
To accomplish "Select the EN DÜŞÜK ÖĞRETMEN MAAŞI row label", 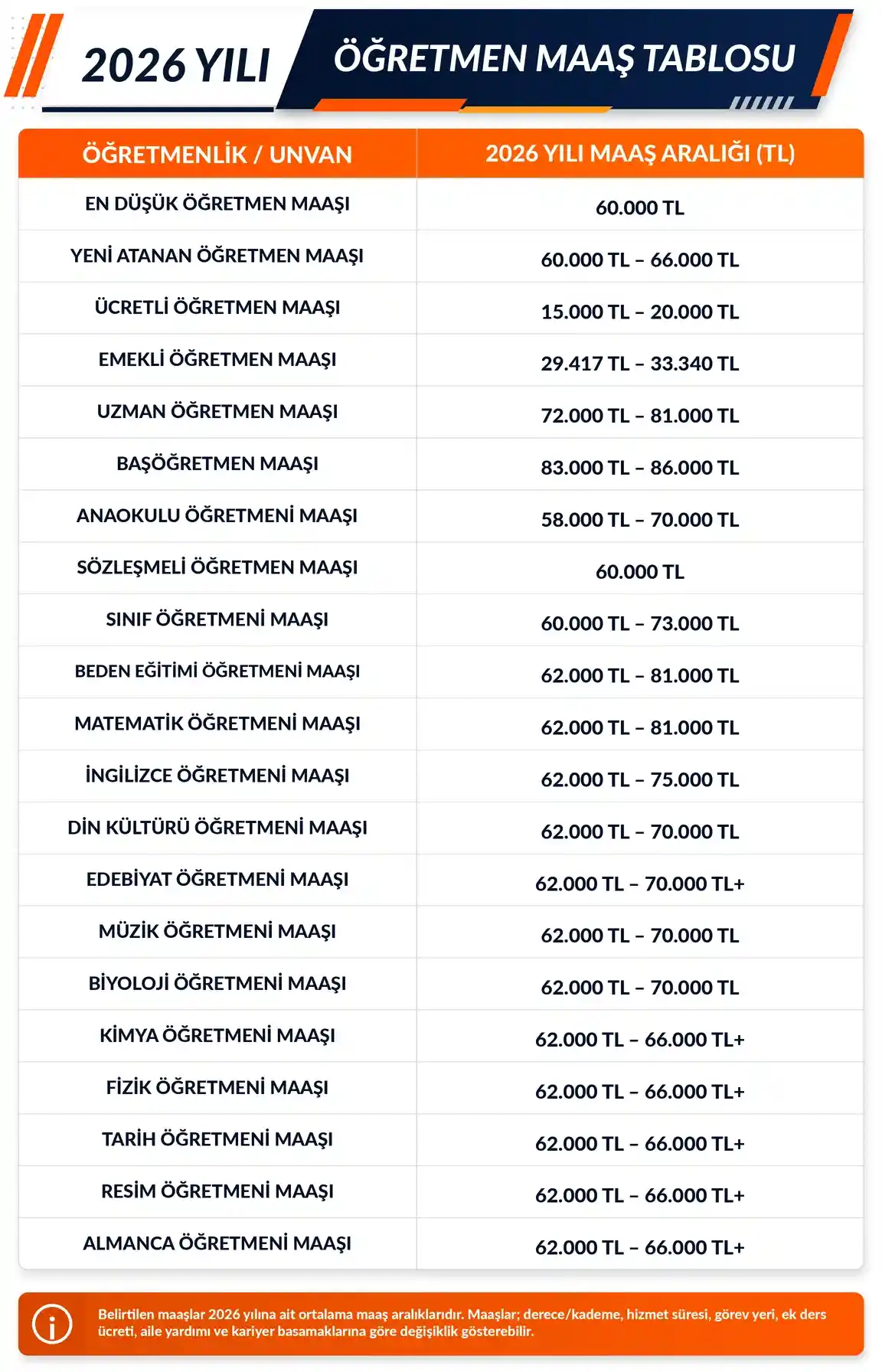I will click(x=217, y=204).
